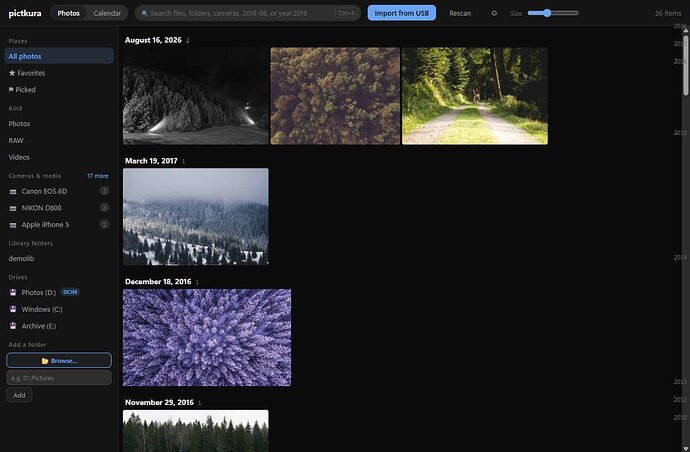The image size is (690, 452).
Task: Open the aerial autumn forest thumbnail
Action: [x=335, y=96]
